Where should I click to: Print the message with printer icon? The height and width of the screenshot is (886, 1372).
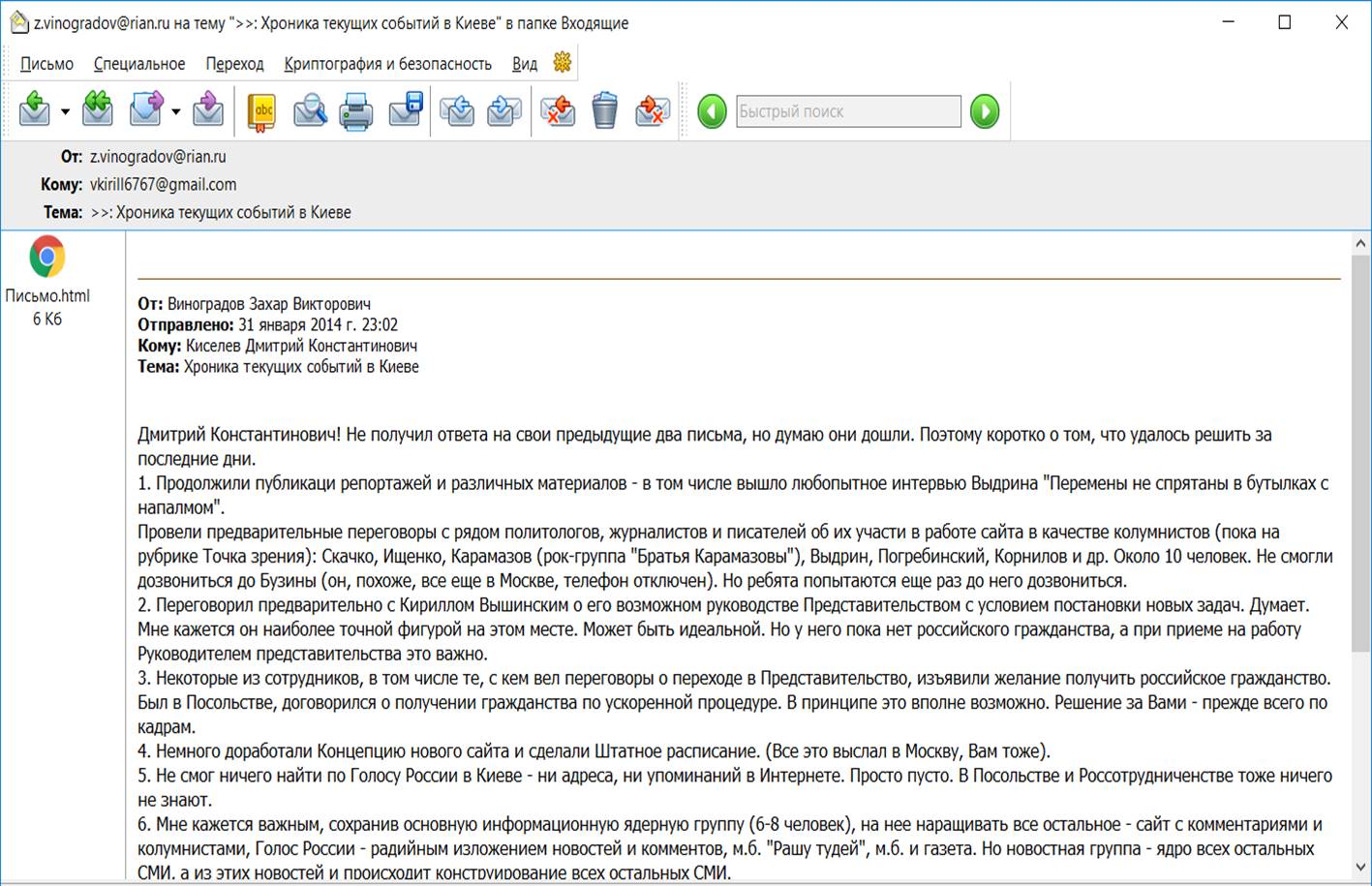pos(356,111)
